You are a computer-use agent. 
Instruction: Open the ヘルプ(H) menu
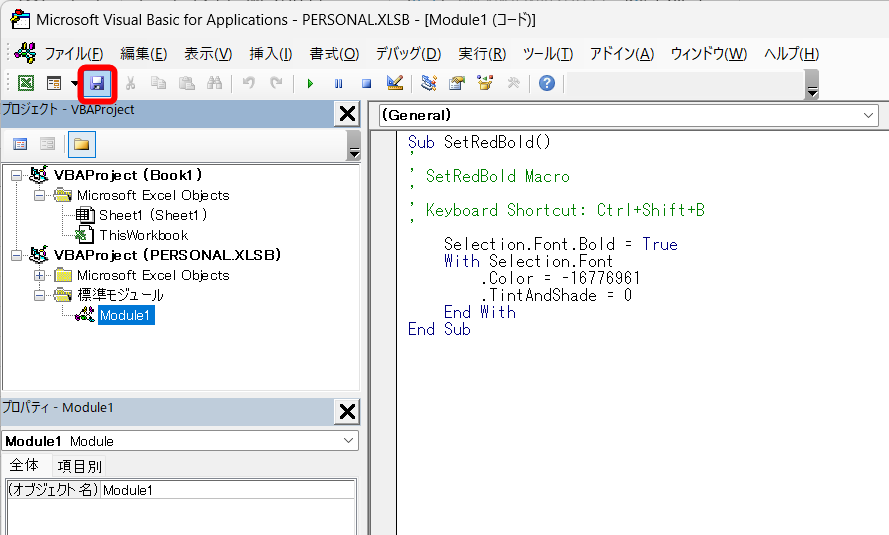(791, 54)
